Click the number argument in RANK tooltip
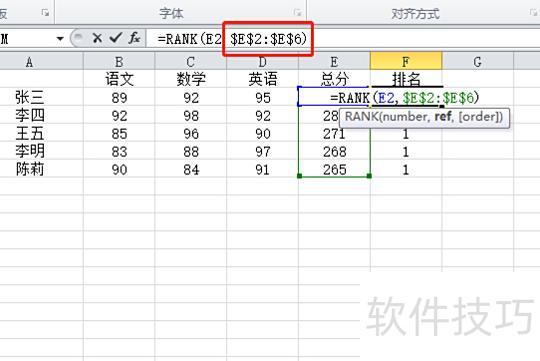The height and width of the screenshot is (361, 540). click(x=405, y=117)
